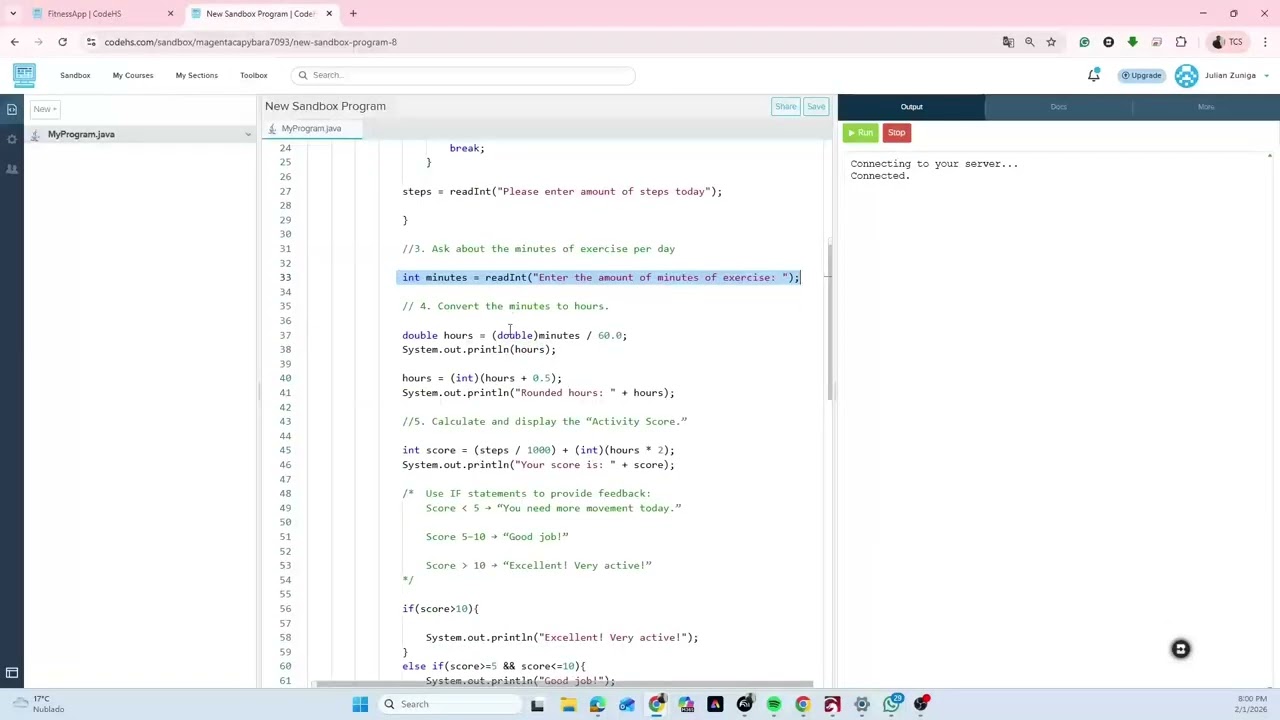The height and width of the screenshot is (720, 1280).
Task: Click the floating screen recorder button
Action: [x=1180, y=649]
